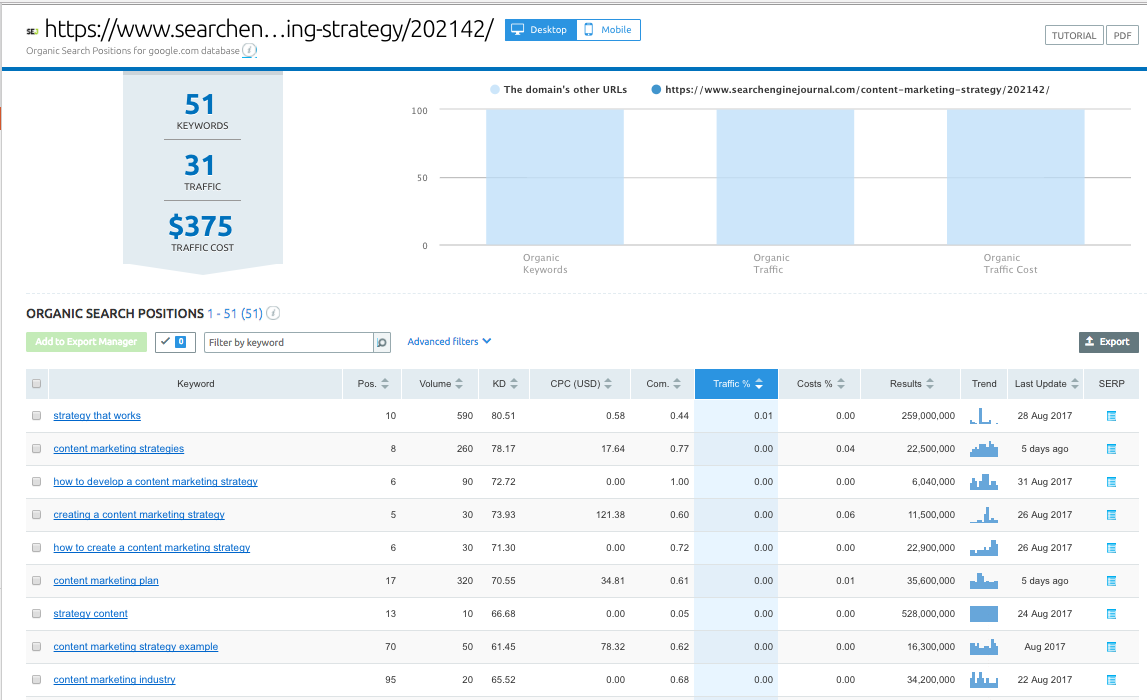This screenshot has height=700, width=1147.
Task: Check the row for "content marketing strategies"
Action: (36, 449)
